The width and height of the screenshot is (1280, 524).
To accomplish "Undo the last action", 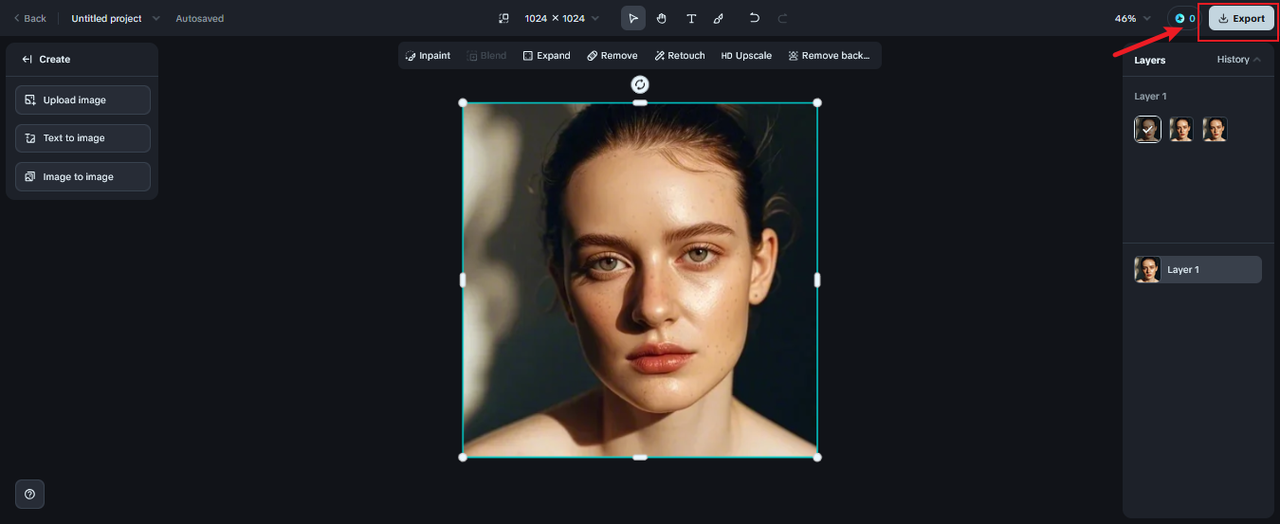I will [x=754, y=19].
